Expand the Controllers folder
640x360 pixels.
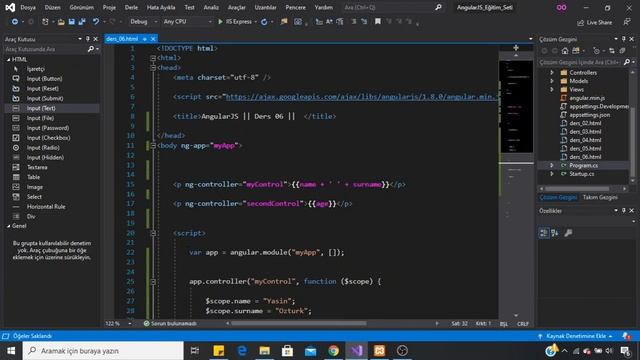point(552,73)
